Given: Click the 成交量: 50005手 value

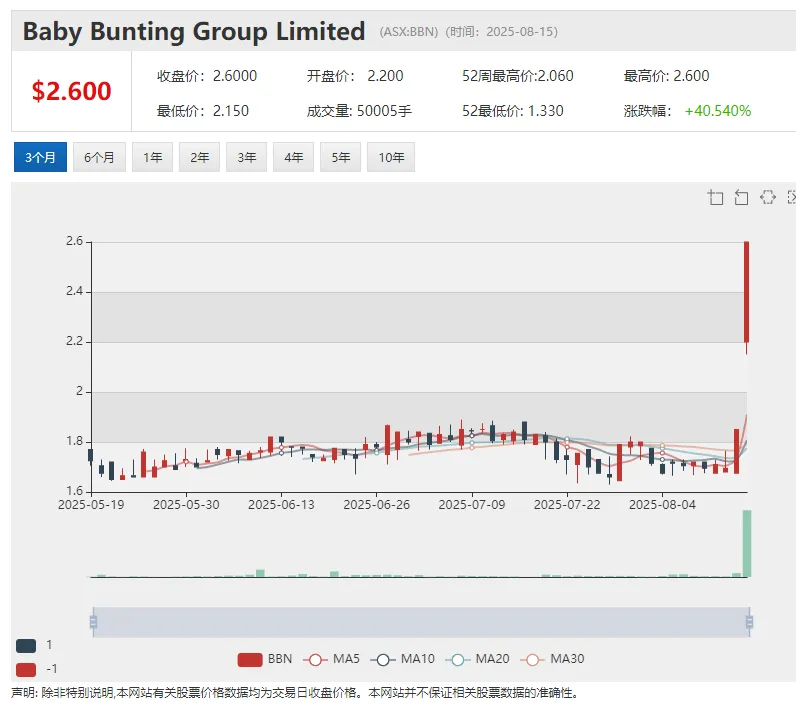Looking at the screenshot, I should 359,111.
